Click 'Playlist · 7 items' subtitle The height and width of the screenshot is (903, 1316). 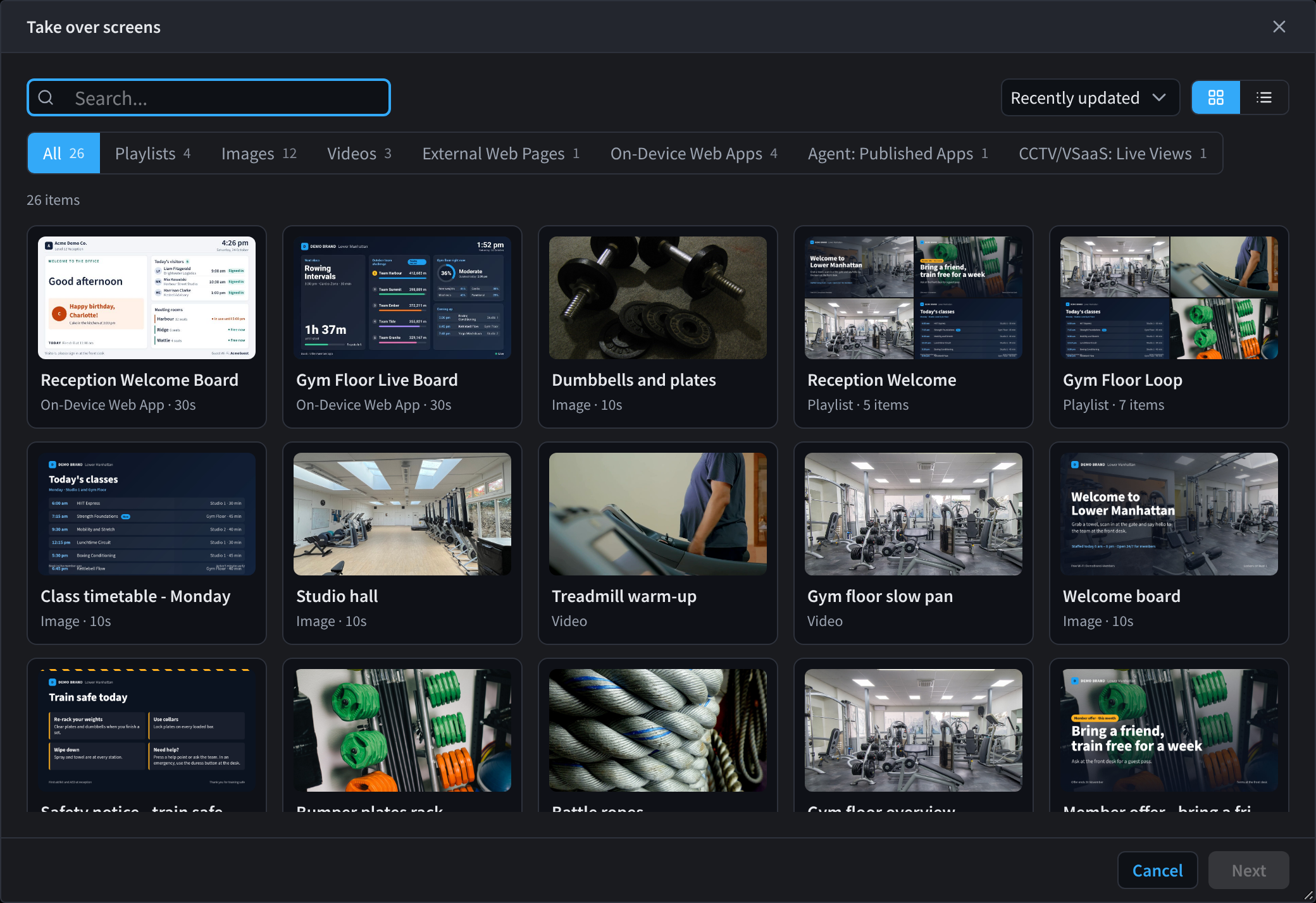1114,405
